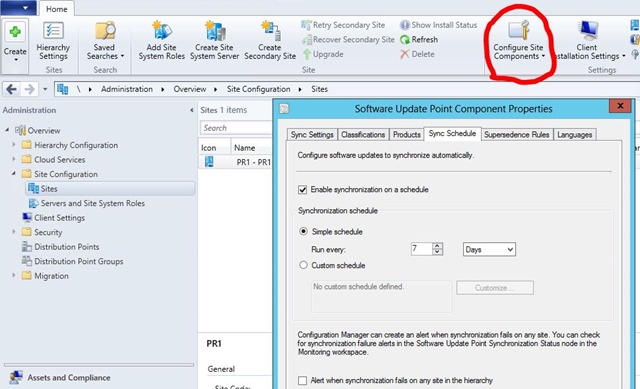This screenshot has width=640, height=389.
Task: Select the PR1 - PR1 site row
Action: point(236,162)
